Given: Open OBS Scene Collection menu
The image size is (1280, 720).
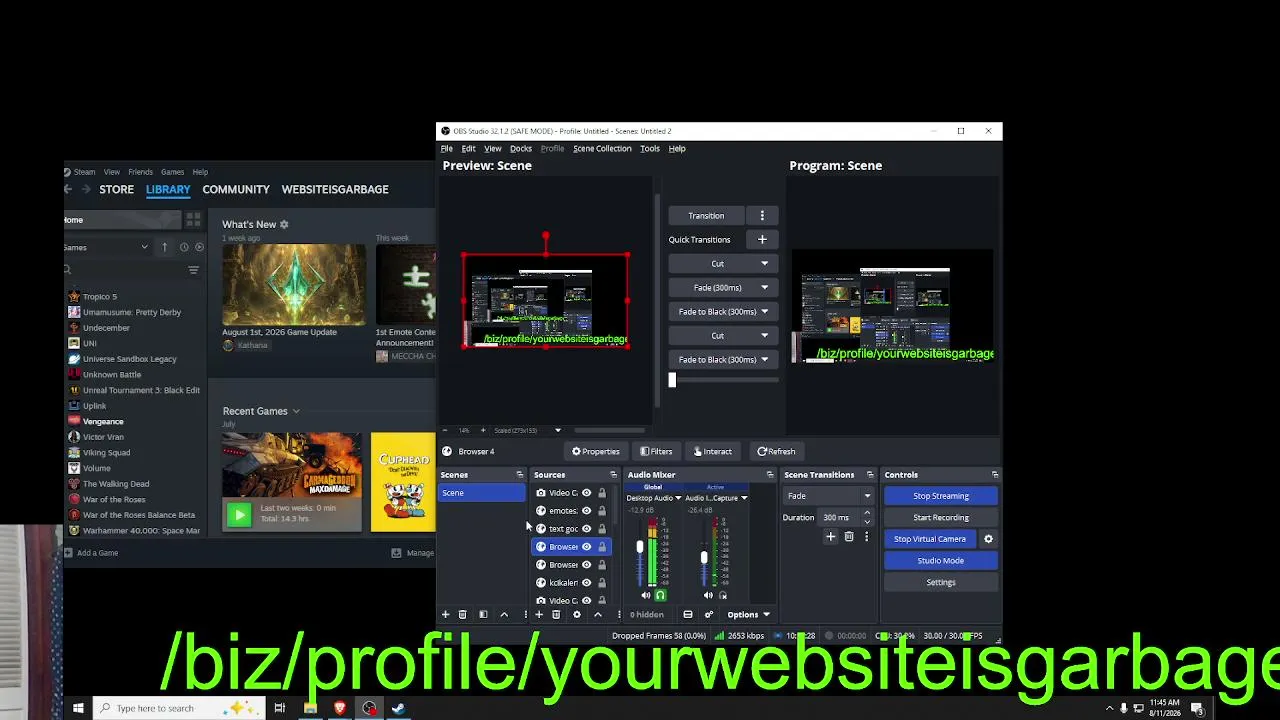Looking at the screenshot, I should [x=602, y=149].
